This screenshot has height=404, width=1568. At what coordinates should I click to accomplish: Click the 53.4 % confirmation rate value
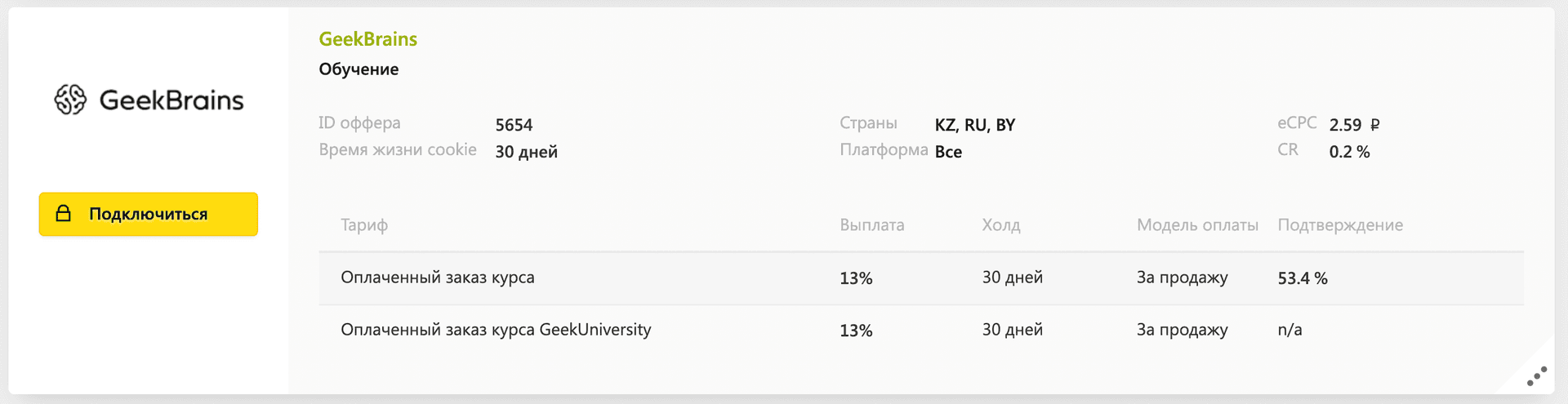pyautogui.click(x=1303, y=278)
